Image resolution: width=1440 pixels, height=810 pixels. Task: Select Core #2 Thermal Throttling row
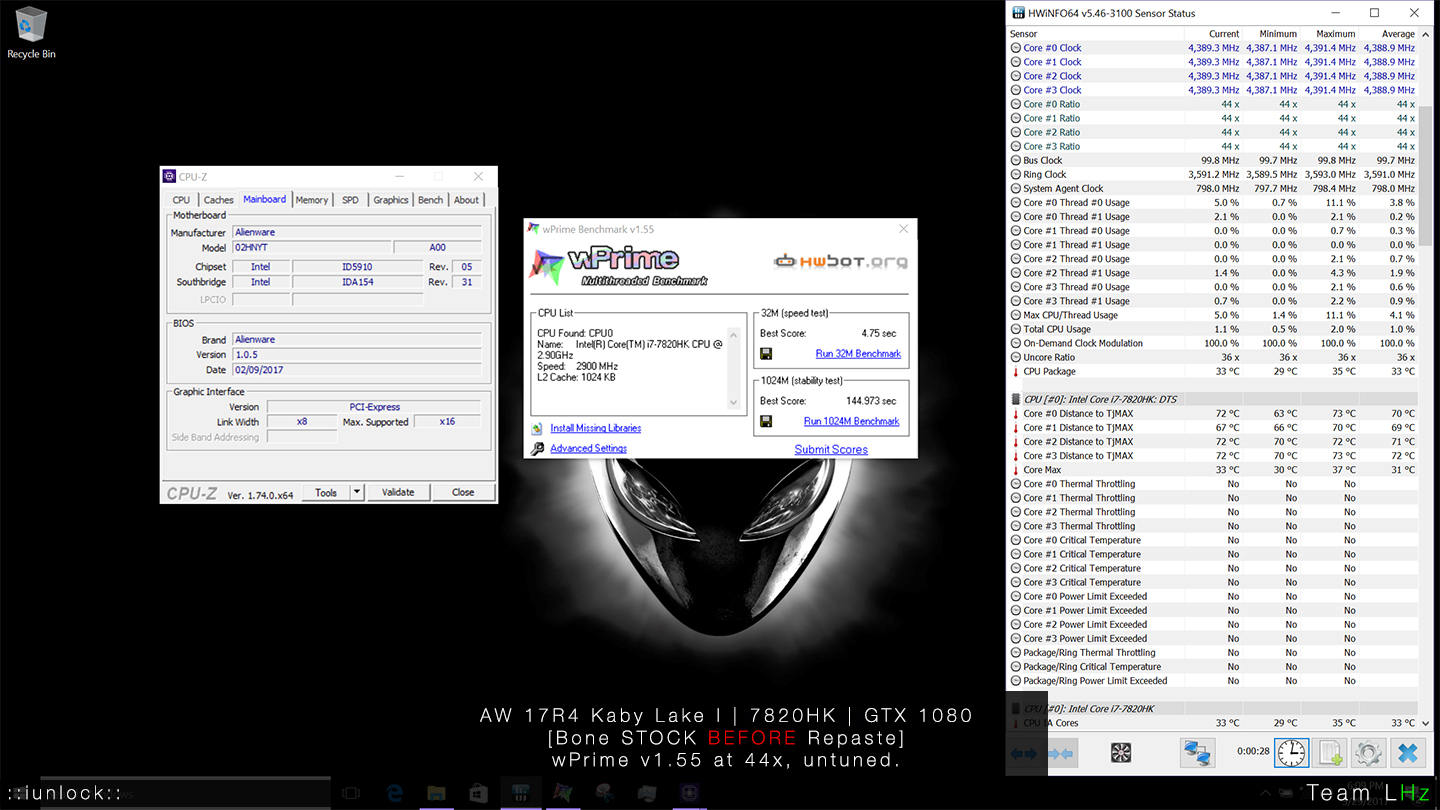coord(1213,512)
